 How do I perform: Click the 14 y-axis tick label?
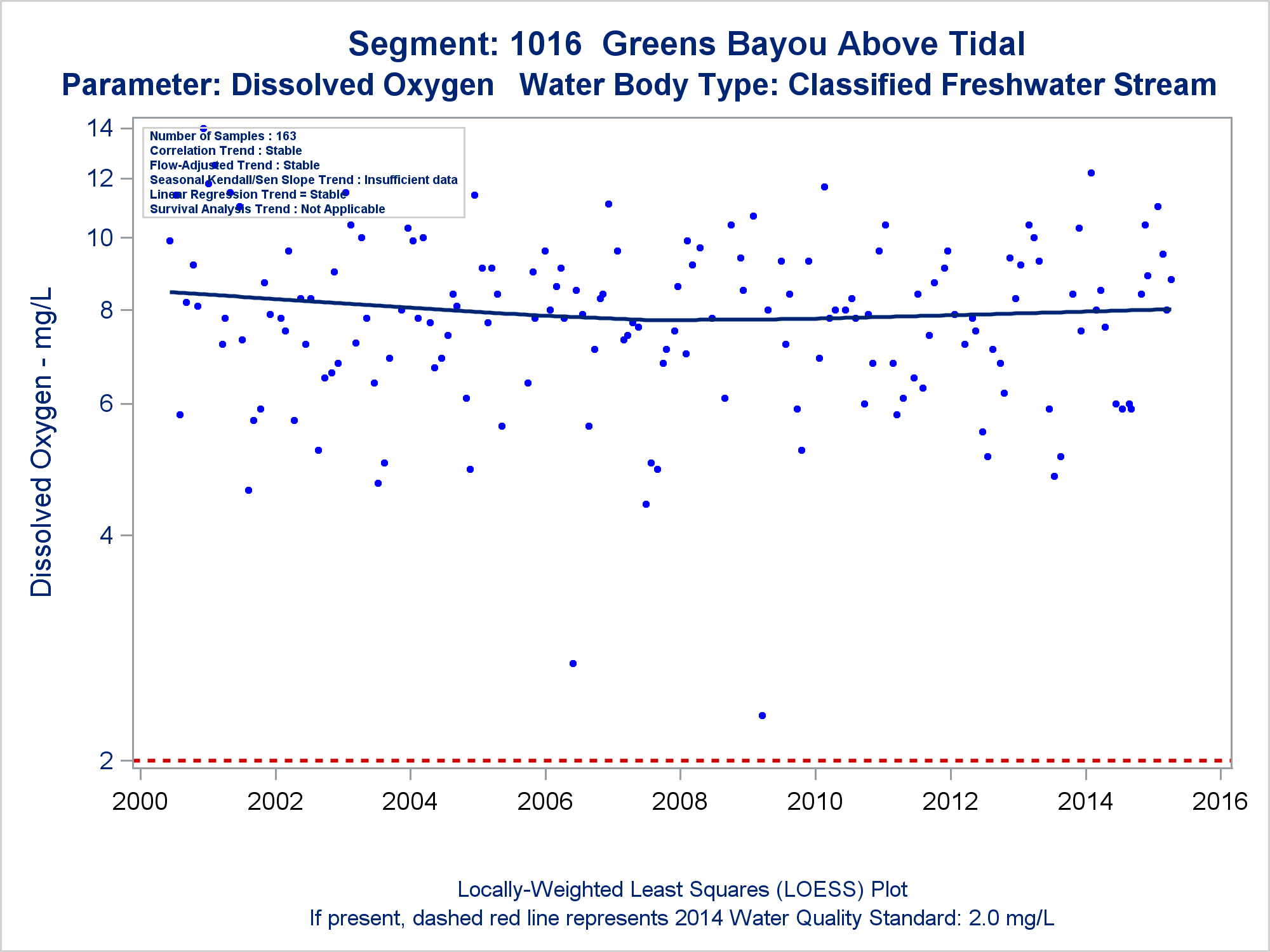click(x=100, y=128)
